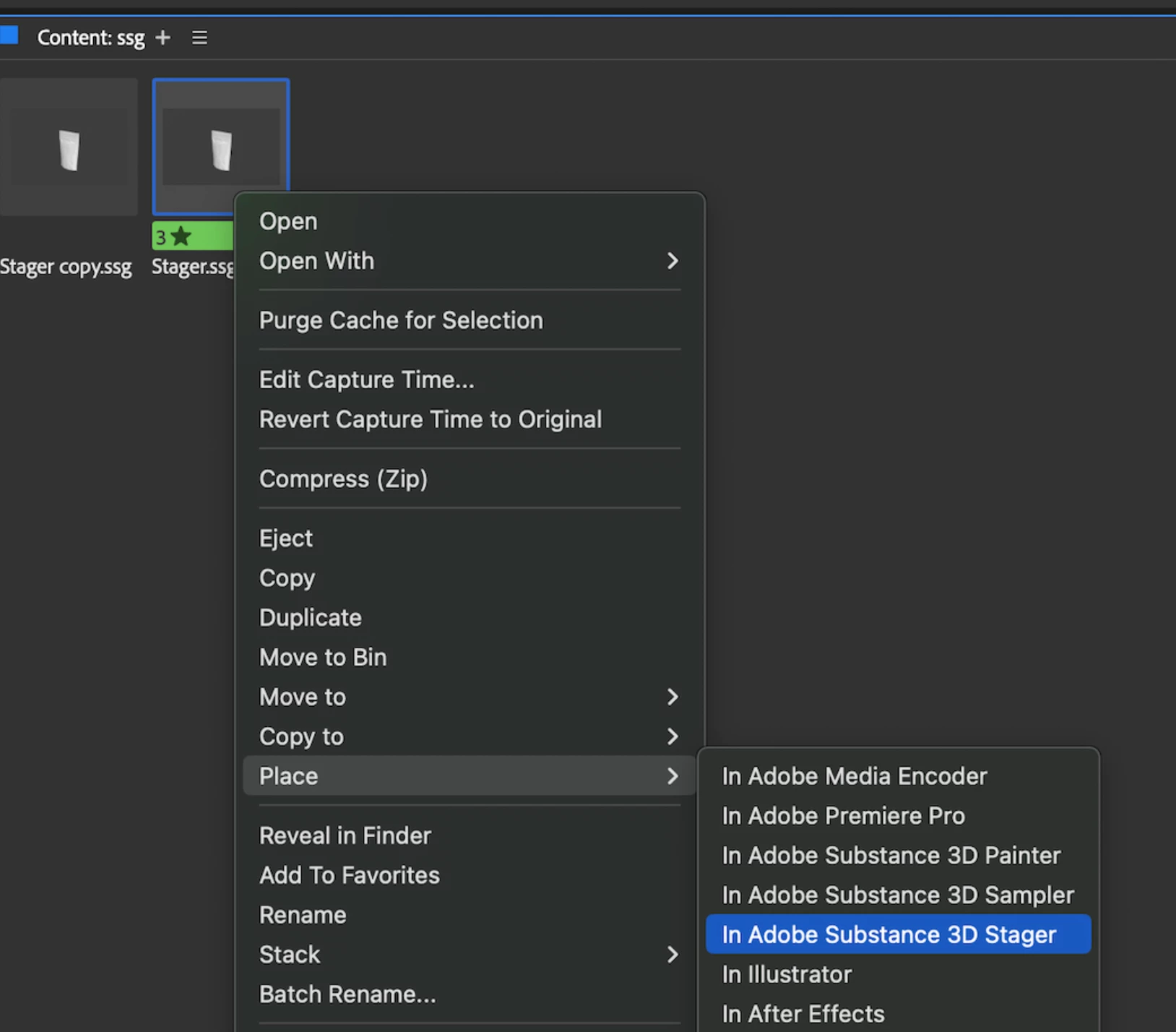This screenshot has height=1032, width=1176.
Task: Click the 3-star green rating label
Action: pyautogui.click(x=193, y=236)
